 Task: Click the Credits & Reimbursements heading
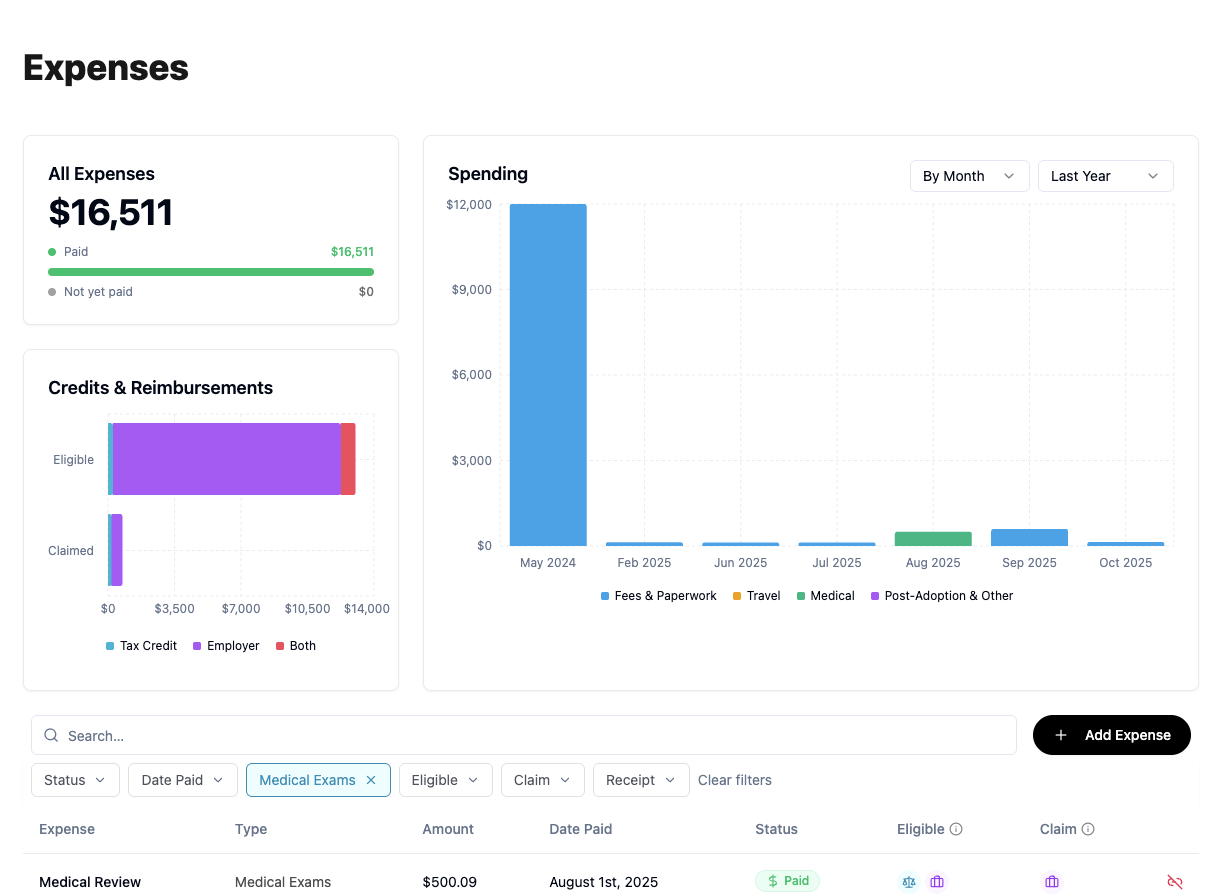(161, 388)
